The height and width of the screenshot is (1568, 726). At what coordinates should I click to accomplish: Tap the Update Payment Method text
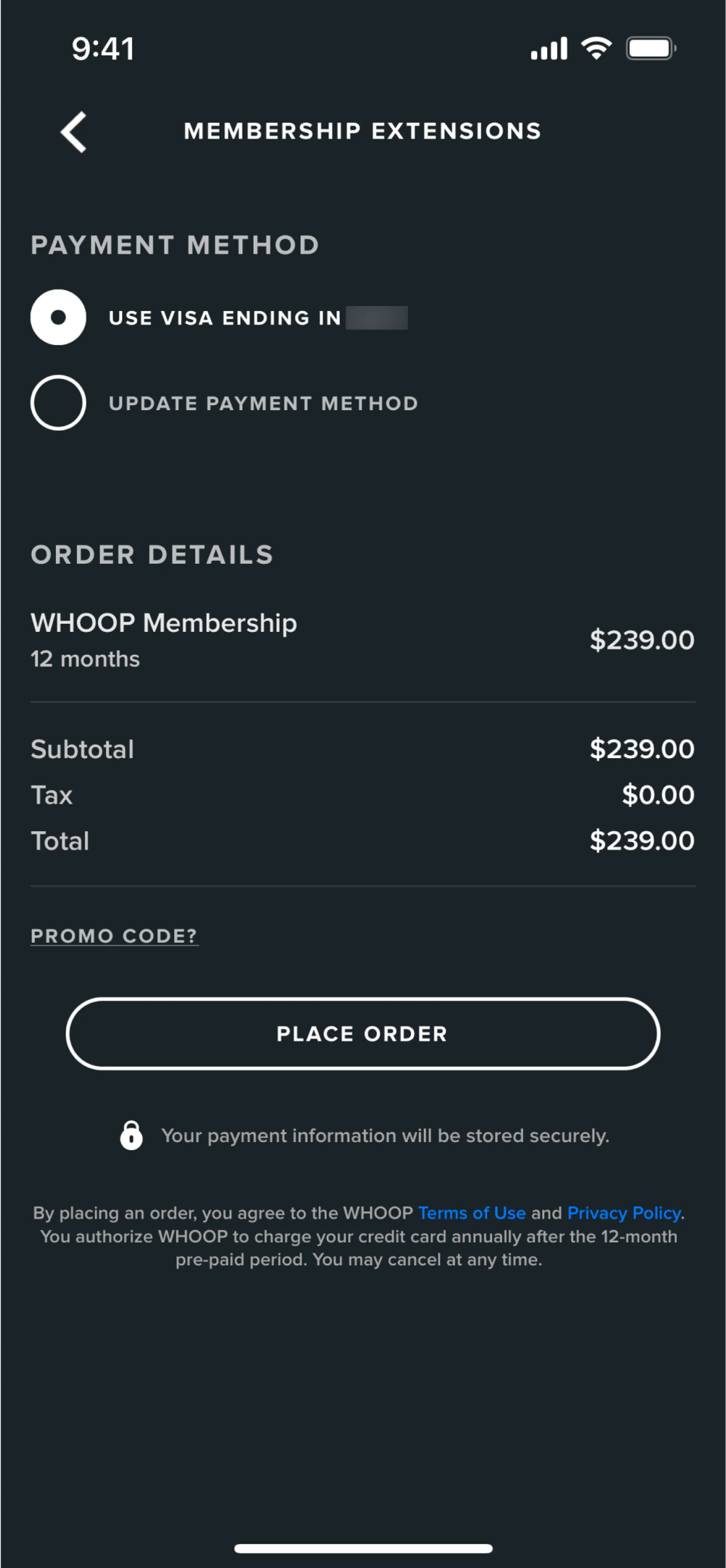[263, 403]
